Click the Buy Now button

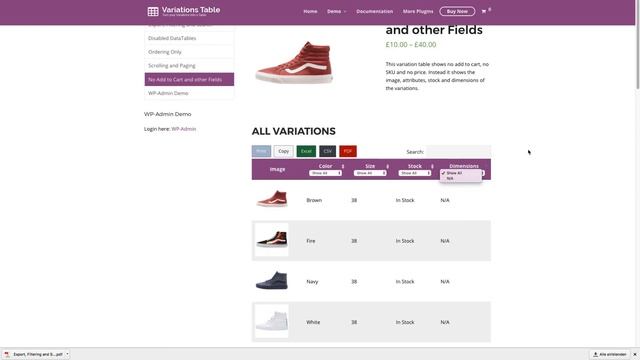(x=457, y=11)
